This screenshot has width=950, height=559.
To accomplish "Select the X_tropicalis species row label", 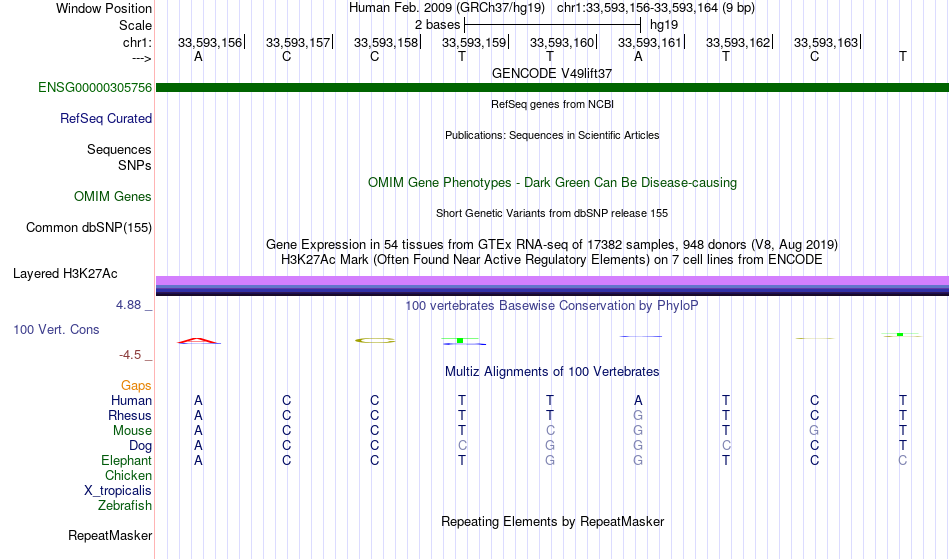I will pyautogui.click(x=118, y=491).
